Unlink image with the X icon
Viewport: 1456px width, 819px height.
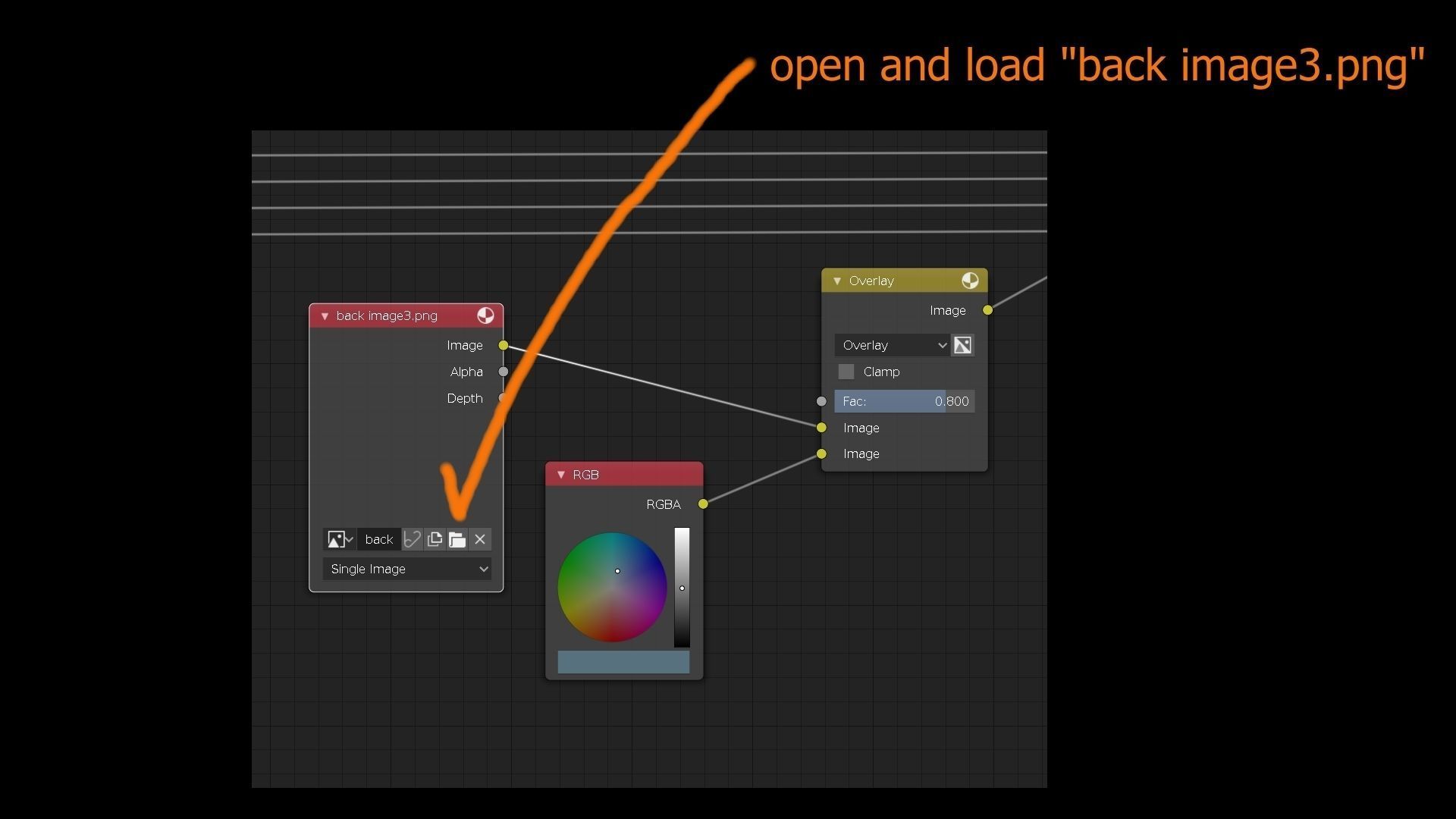(480, 540)
